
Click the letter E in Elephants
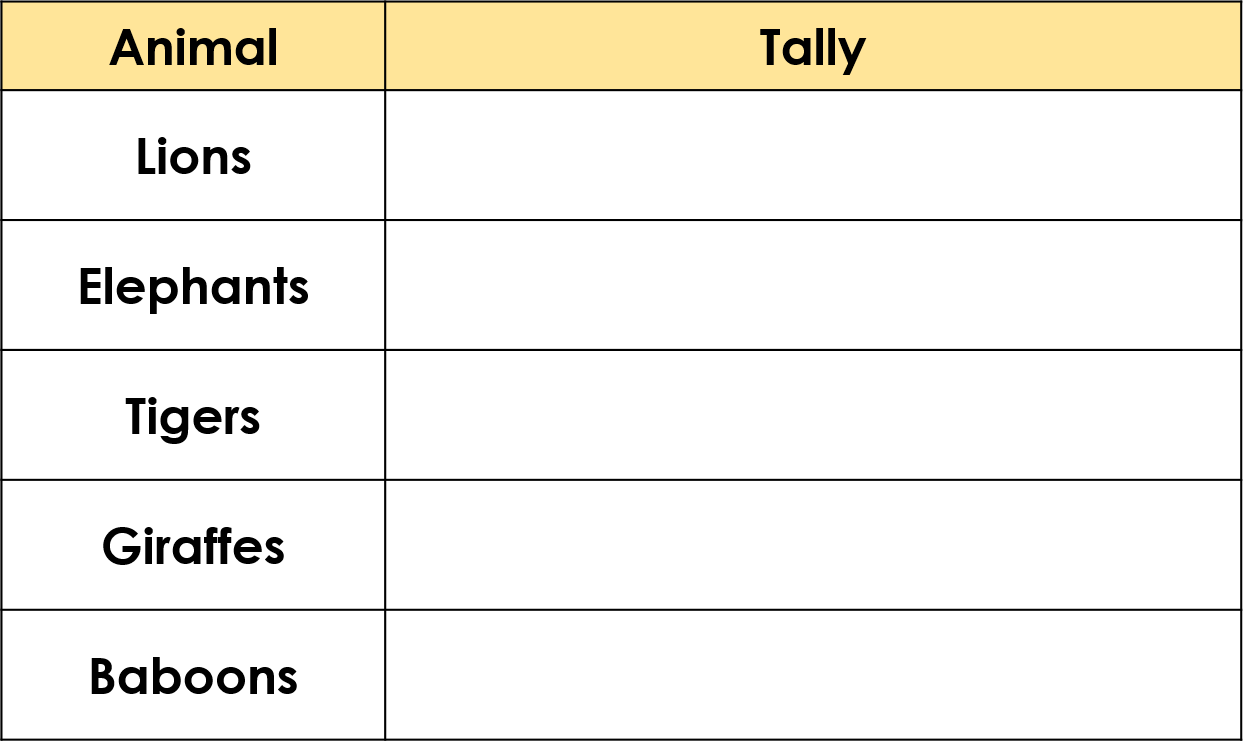point(91,286)
